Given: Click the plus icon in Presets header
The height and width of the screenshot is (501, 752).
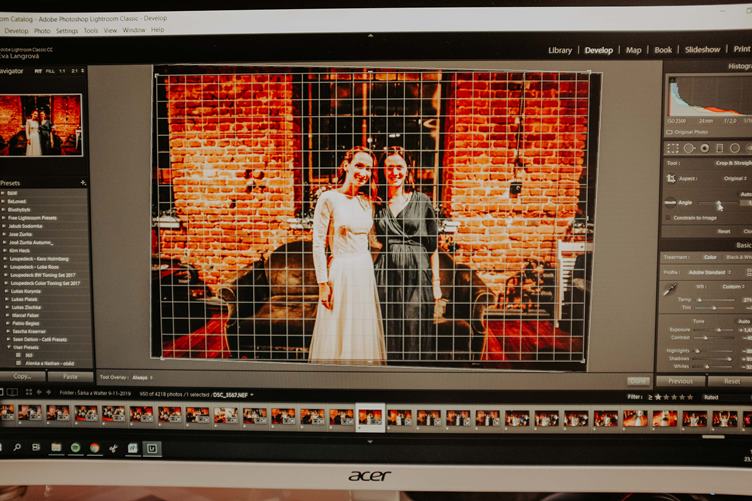Looking at the screenshot, I should click(x=83, y=183).
